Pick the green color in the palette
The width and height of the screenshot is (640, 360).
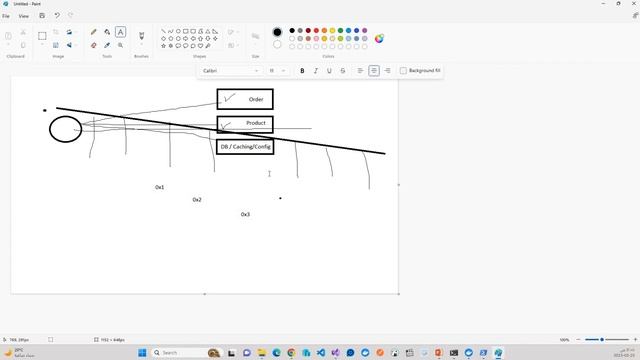(340, 31)
